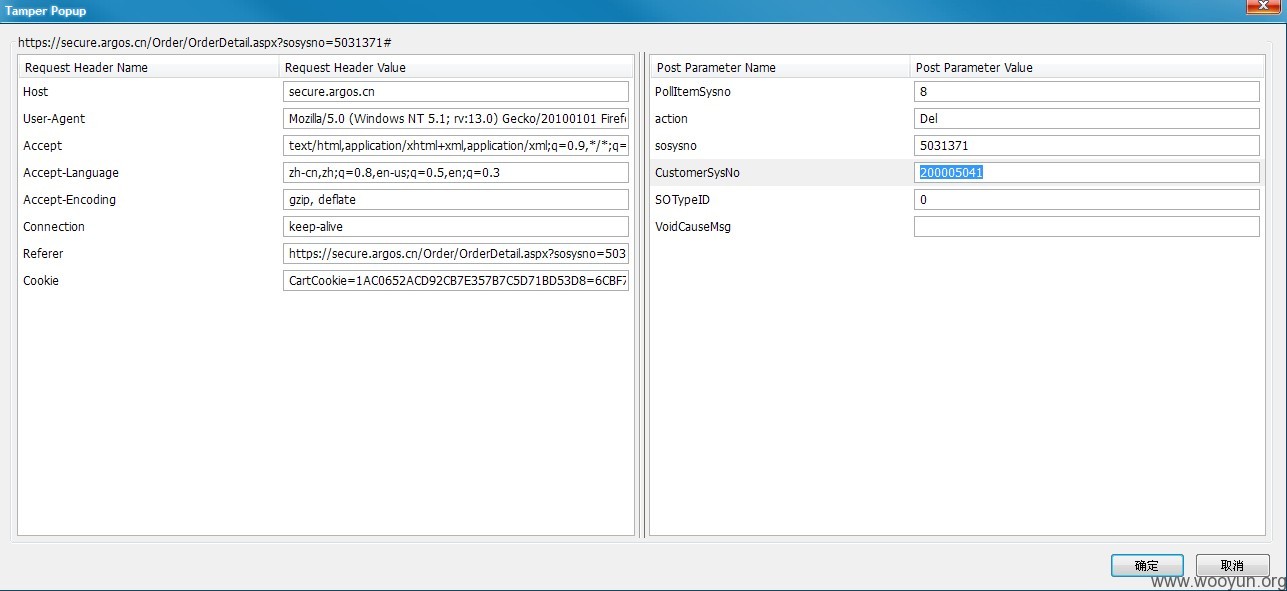Viewport: 1287px width, 591px height.
Task: Click the 确定 confirm button
Action: pyautogui.click(x=1147, y=565)
